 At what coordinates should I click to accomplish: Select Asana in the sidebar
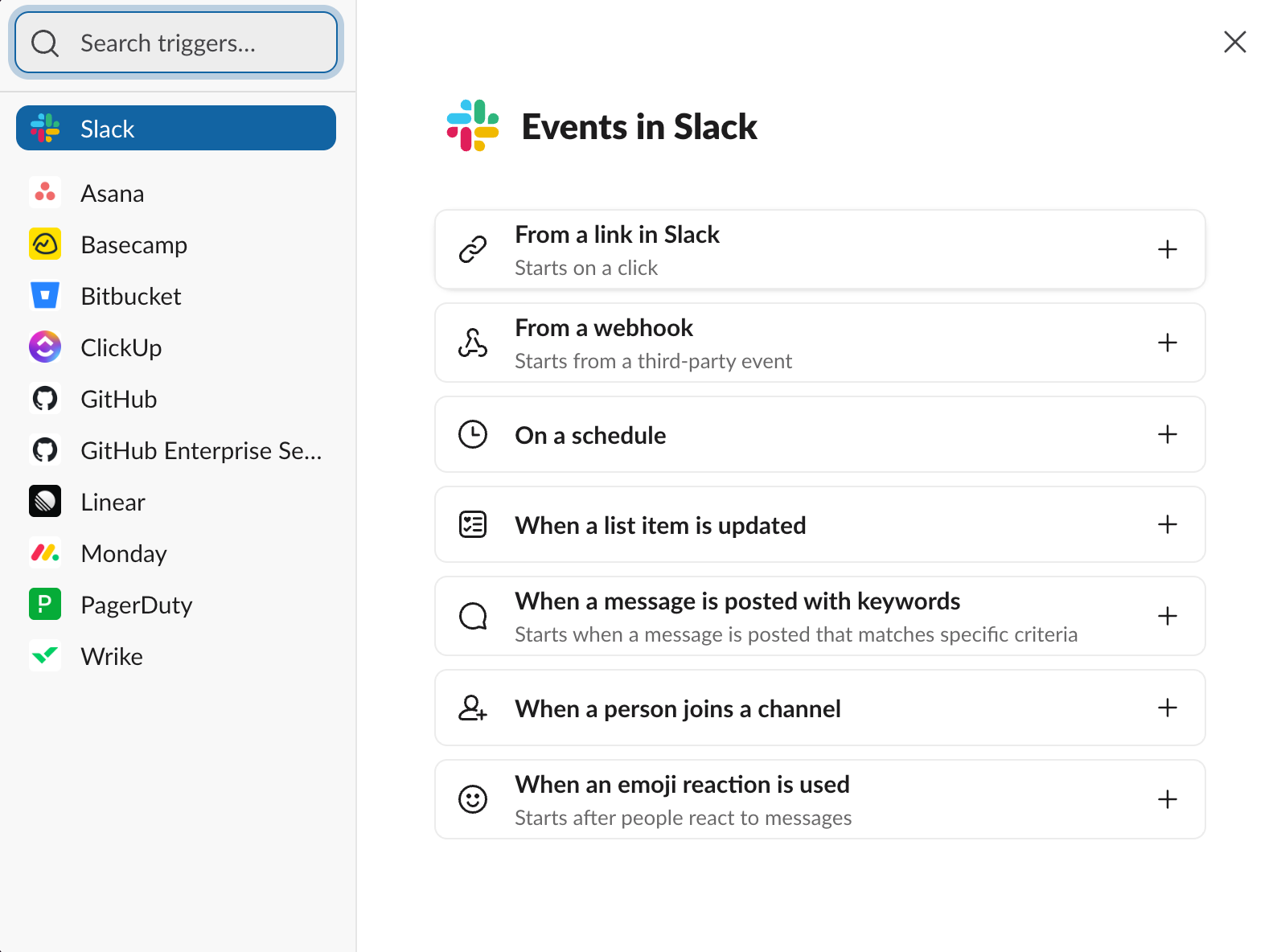point(176,193)
